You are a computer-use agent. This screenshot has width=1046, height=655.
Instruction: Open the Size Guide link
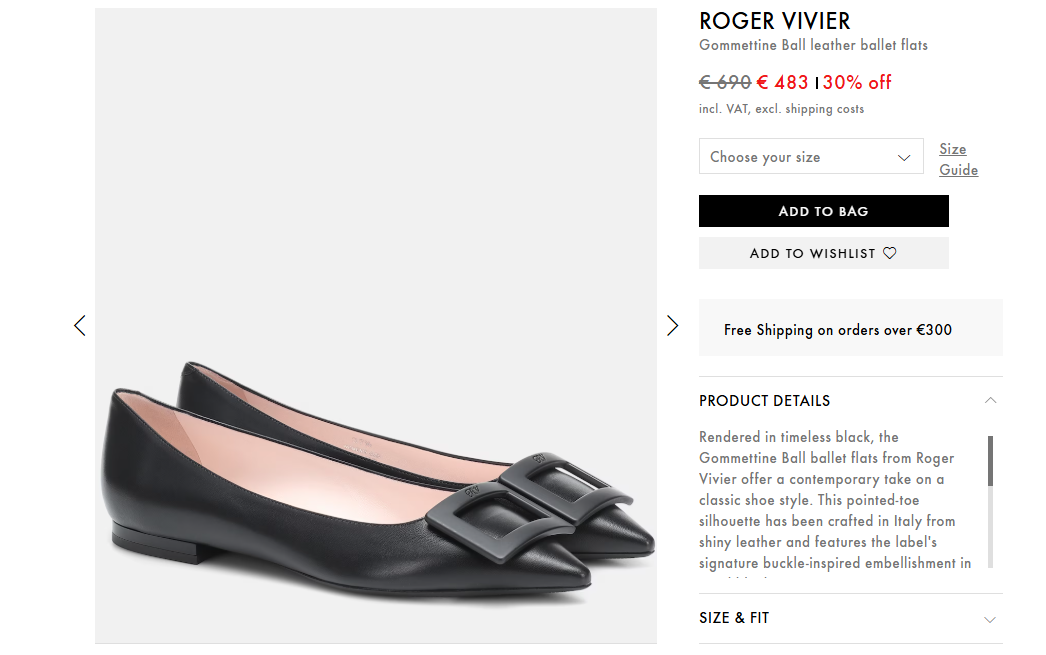coord(957,159)
